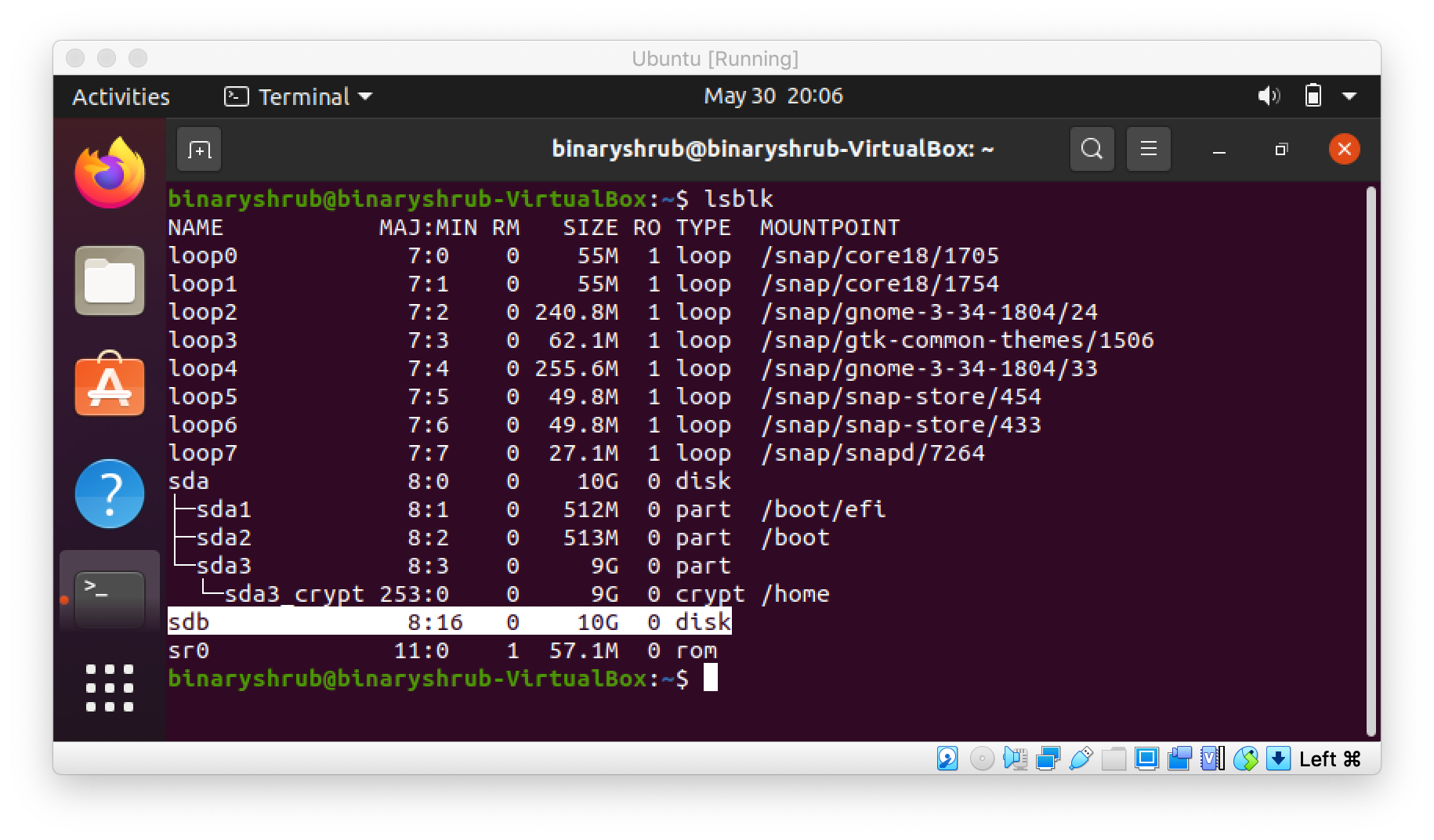Image resolution: width=1434 pixels, height=840 pixels.
Task: Click the Ubuntu [Running] VirtualBox title
Action: [715, 59]
